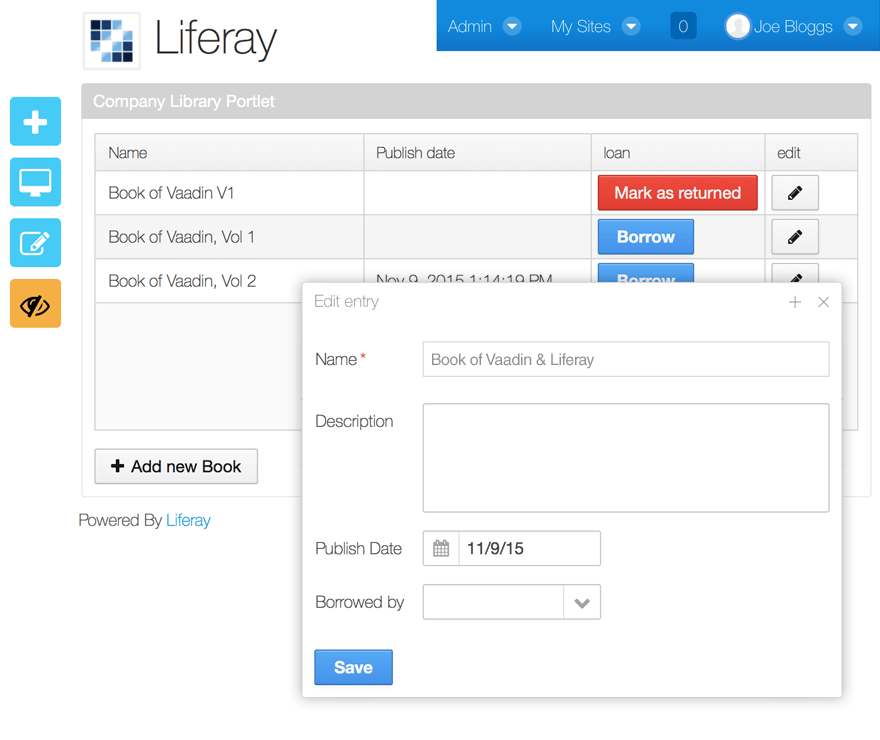The image size is (880, 740).
Task: Click the edit page pencil sidebar icon
Action: 35,243
